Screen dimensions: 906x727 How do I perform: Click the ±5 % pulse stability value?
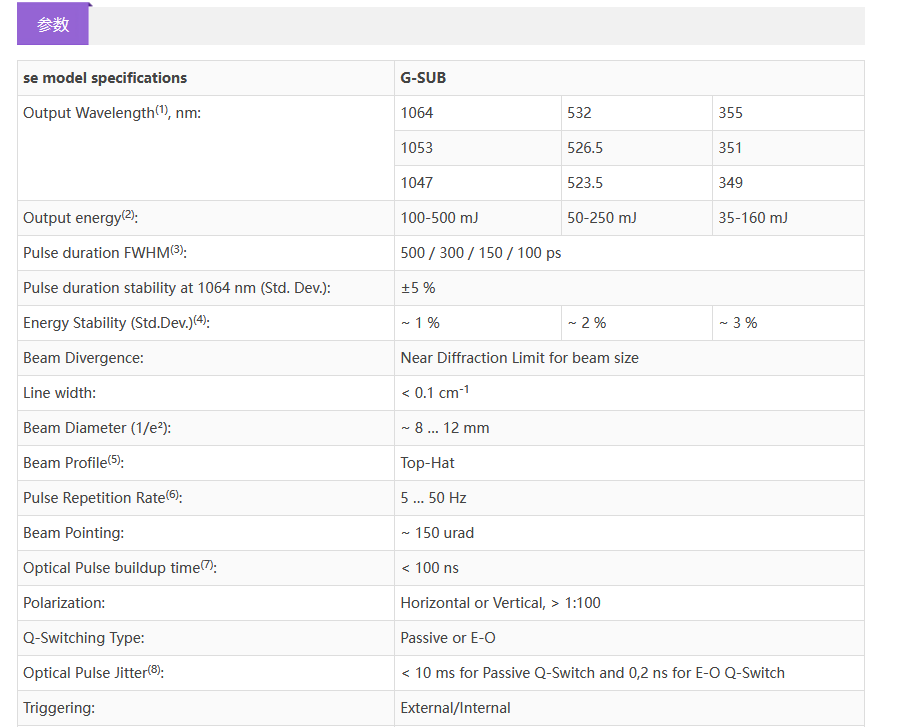coord(418,288)
